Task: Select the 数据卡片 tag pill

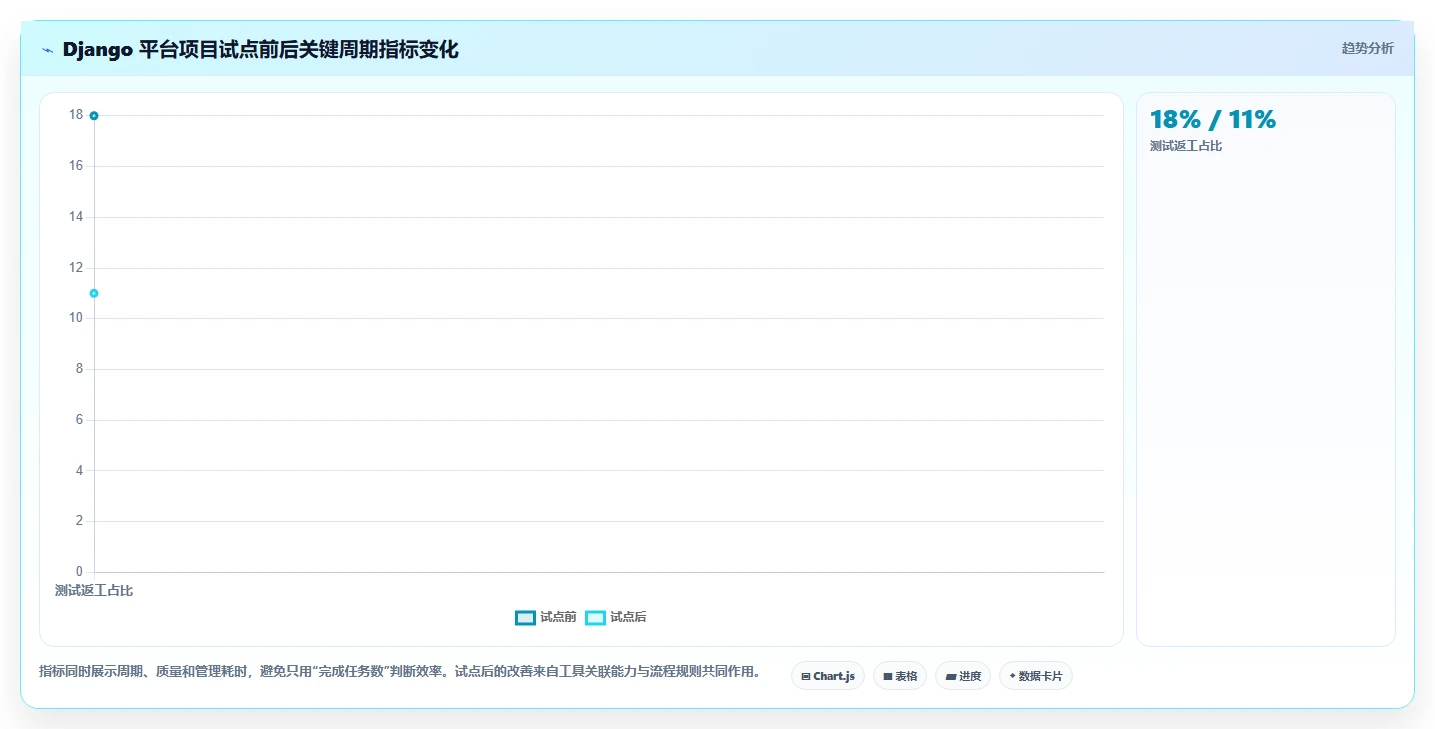Action: (x=1036, y=676)
